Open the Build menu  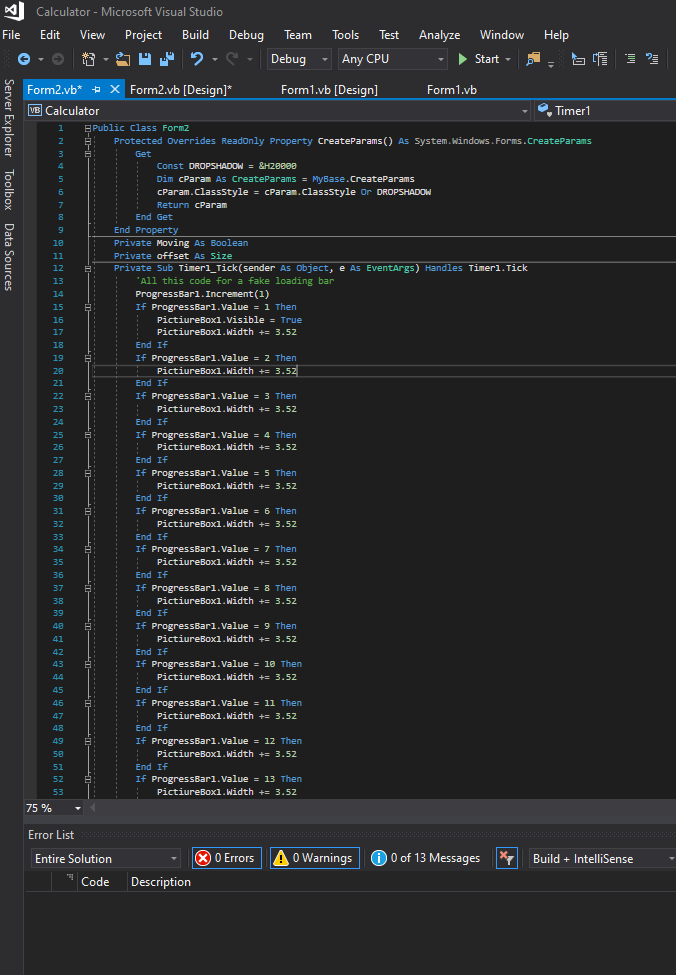pos(195,34)
